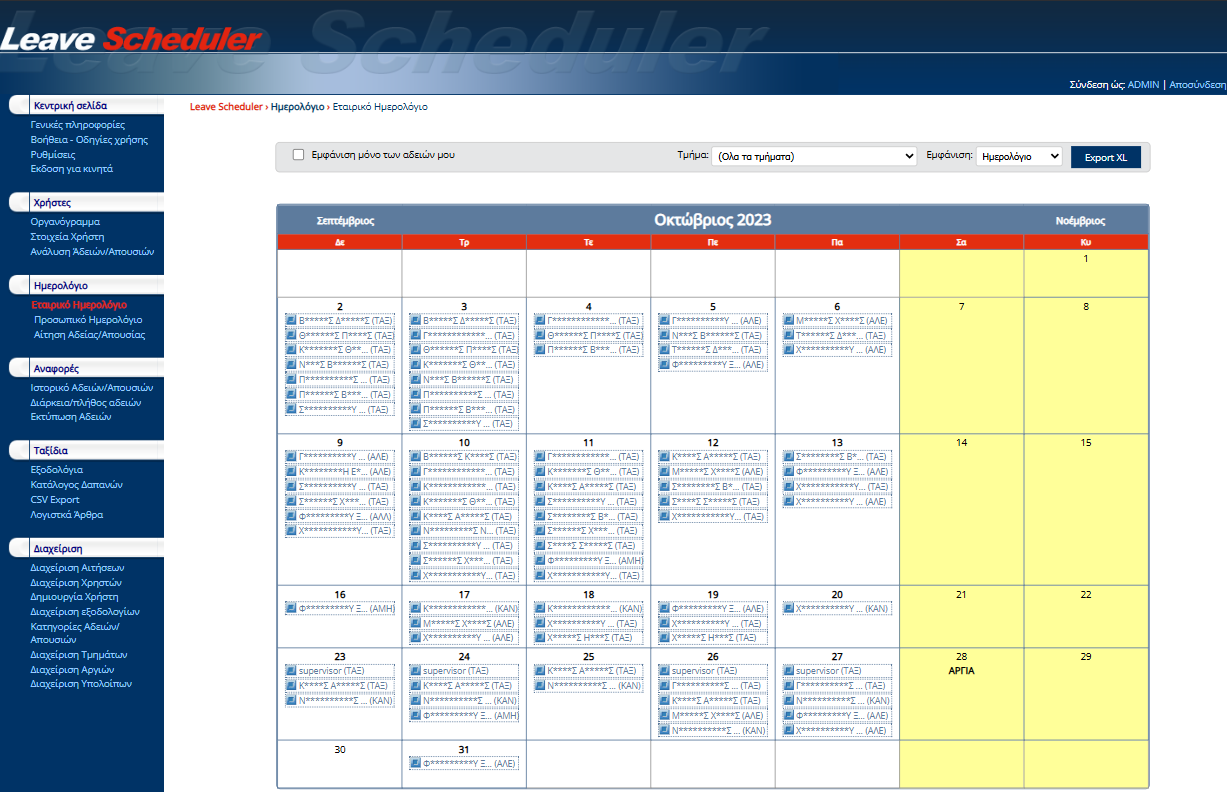
Task: Open the Τμήμα department dropdown
Action: tap(814, 157)
